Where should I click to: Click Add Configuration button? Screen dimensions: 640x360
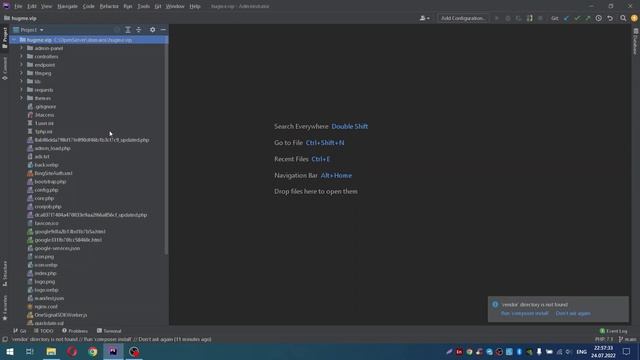(463, 18)
